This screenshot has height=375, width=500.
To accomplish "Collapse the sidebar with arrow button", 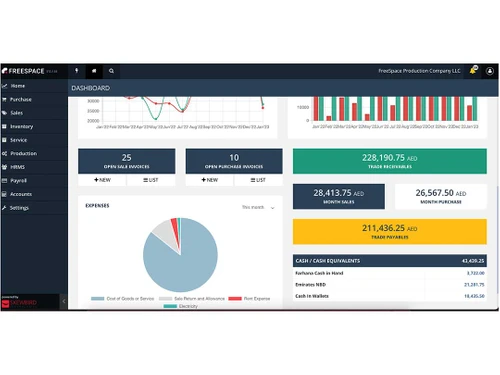I will point(64,301).
